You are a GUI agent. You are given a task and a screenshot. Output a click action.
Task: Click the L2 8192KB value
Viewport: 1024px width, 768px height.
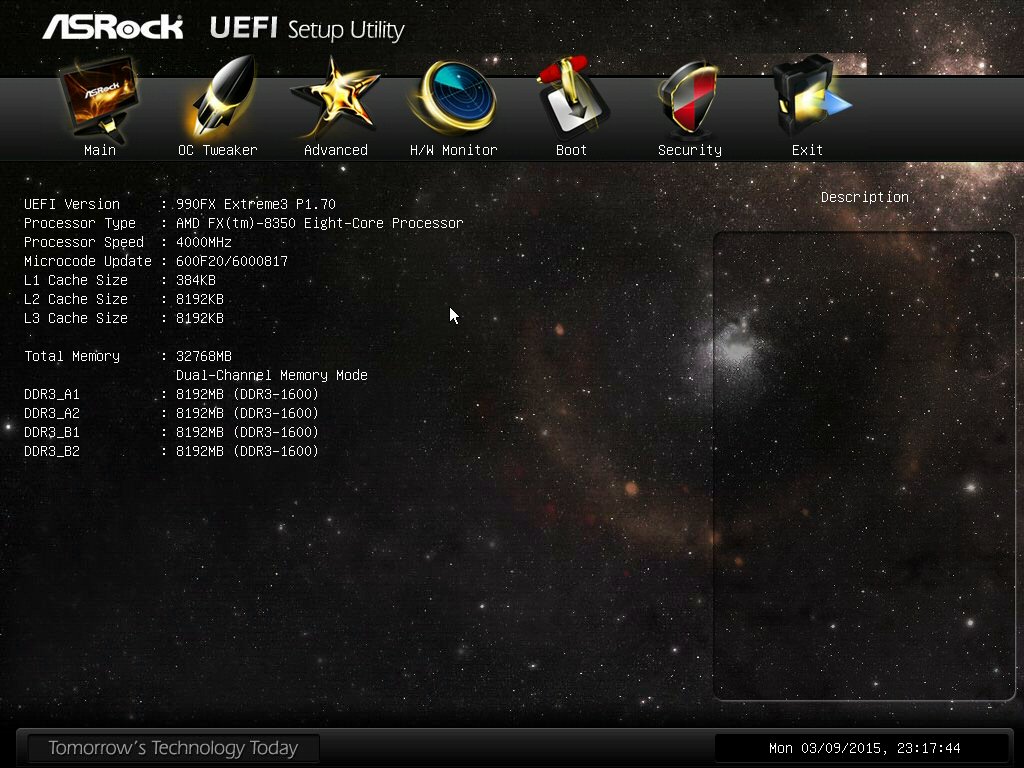click(x=200, y=299)
